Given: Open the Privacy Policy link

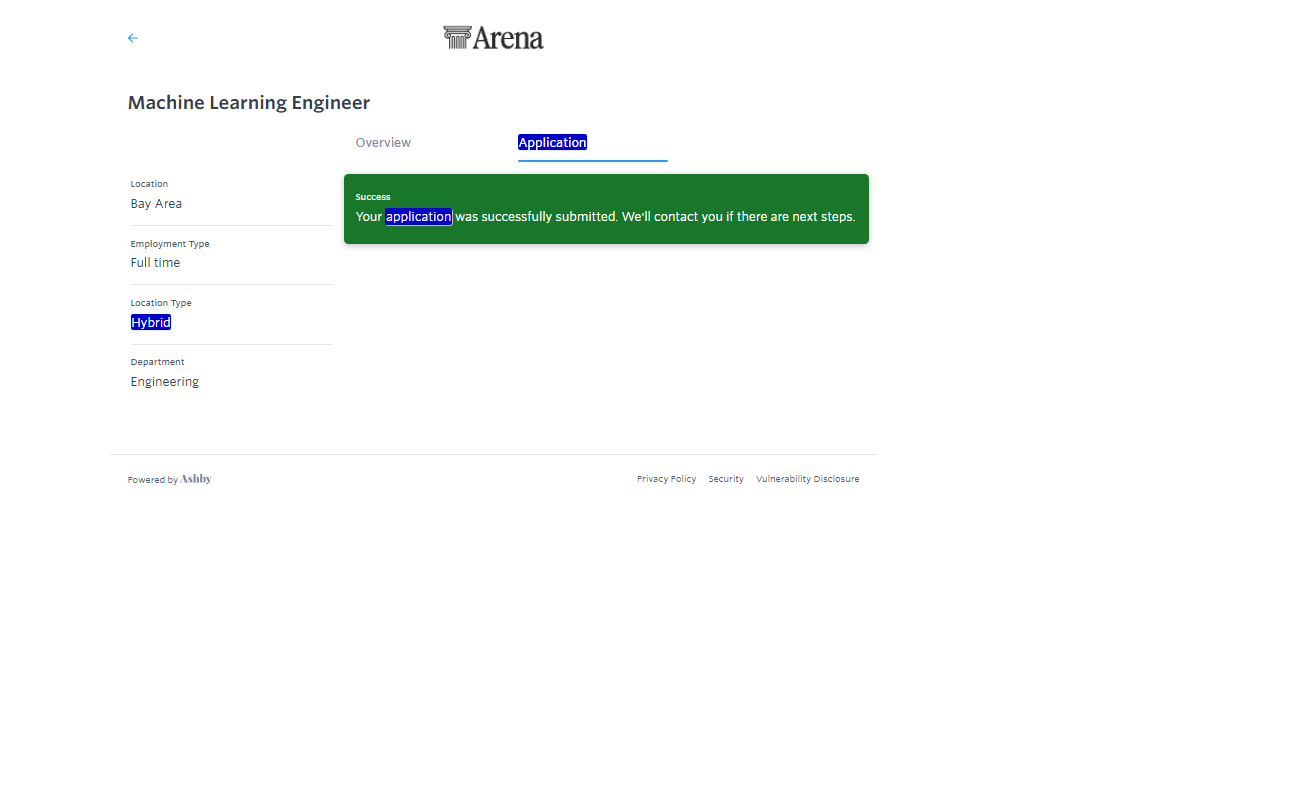Looking at the screenshot, I should coord(666,479).
